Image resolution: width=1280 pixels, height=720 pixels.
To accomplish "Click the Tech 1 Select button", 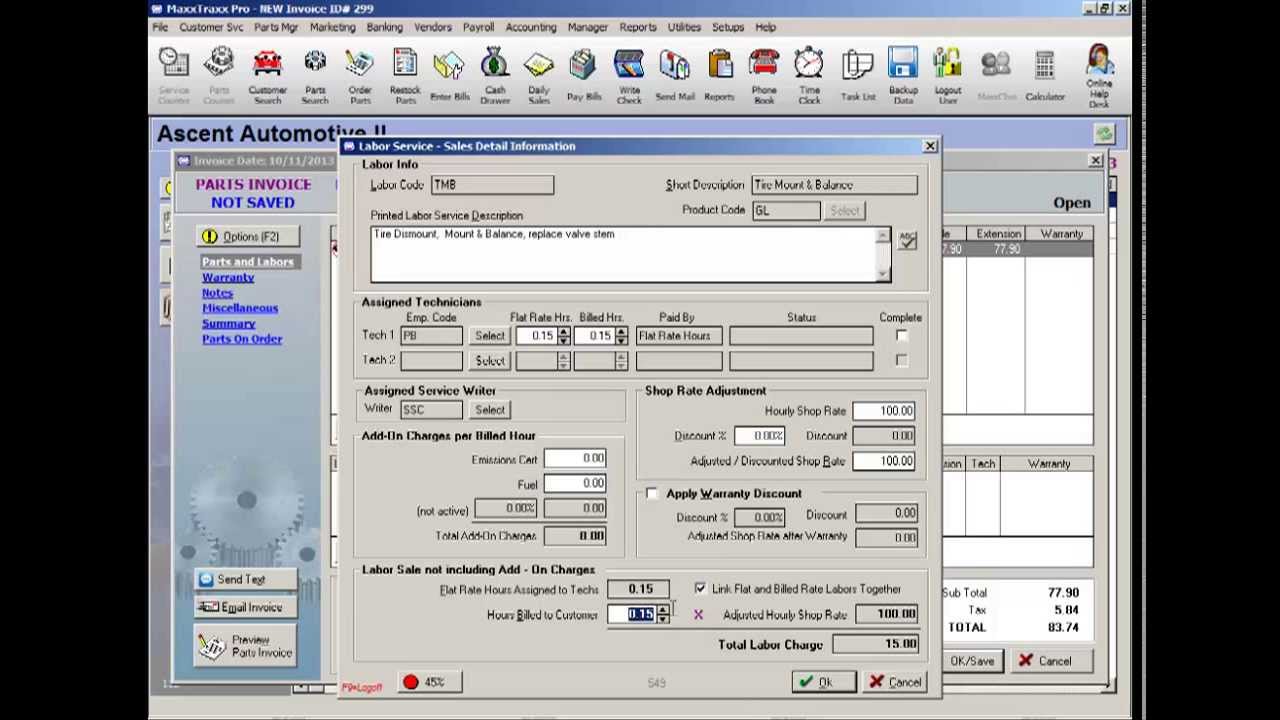I will point(490,336).
